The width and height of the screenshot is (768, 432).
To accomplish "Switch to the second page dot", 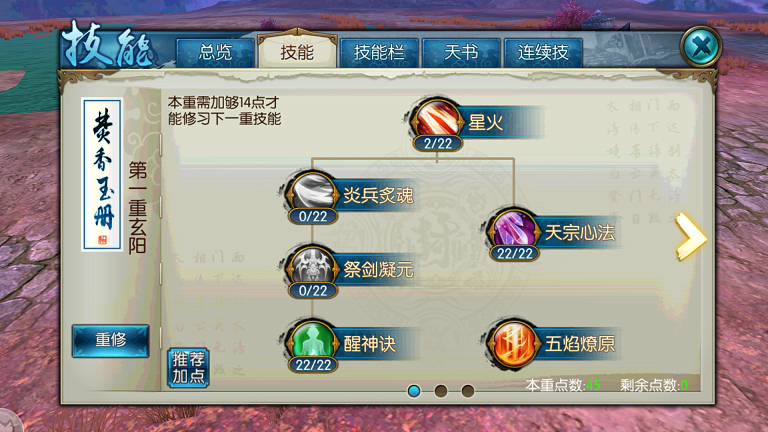I will point(441,391).
